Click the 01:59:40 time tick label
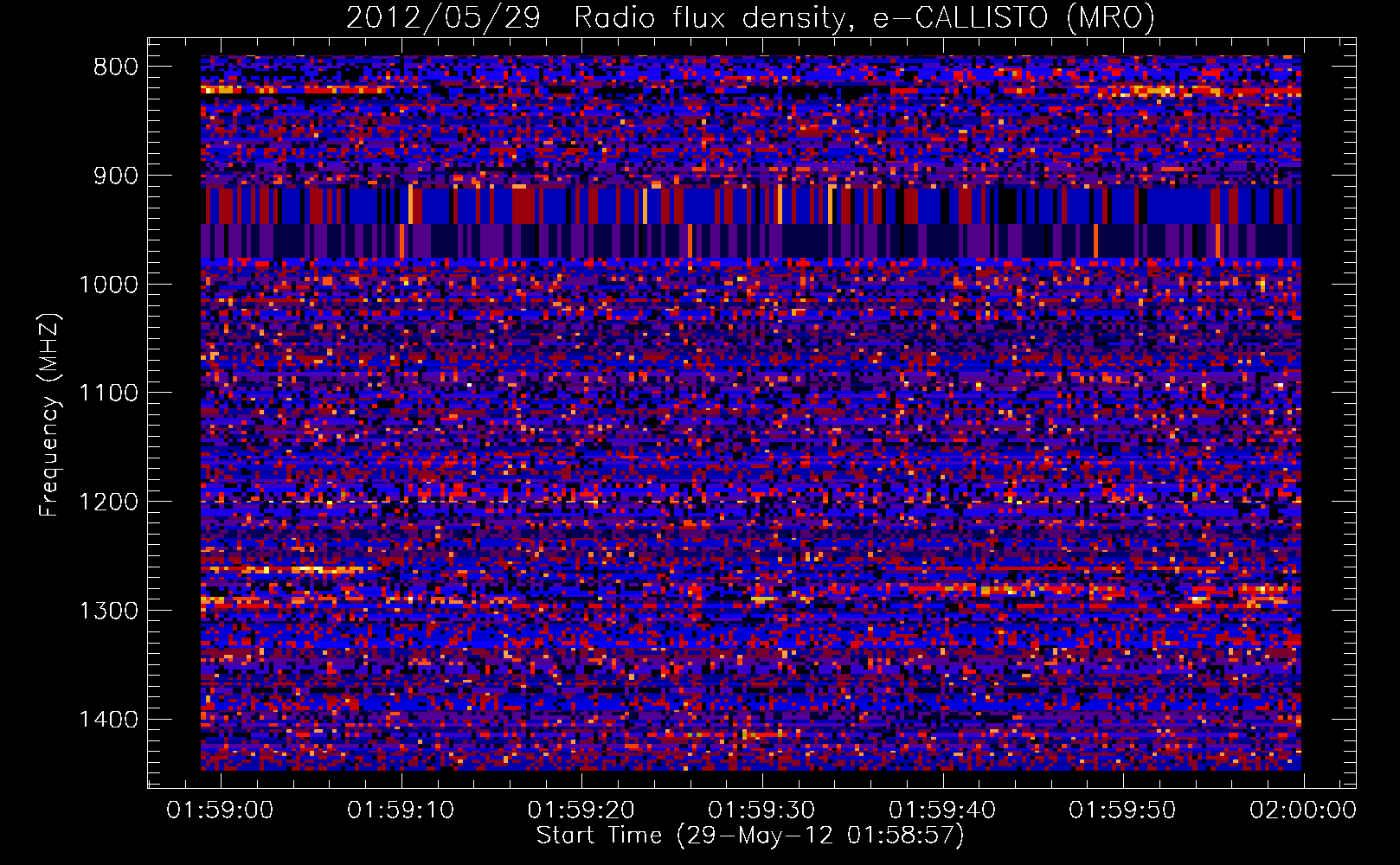The image size is (1400, 865). coord(942,811)
